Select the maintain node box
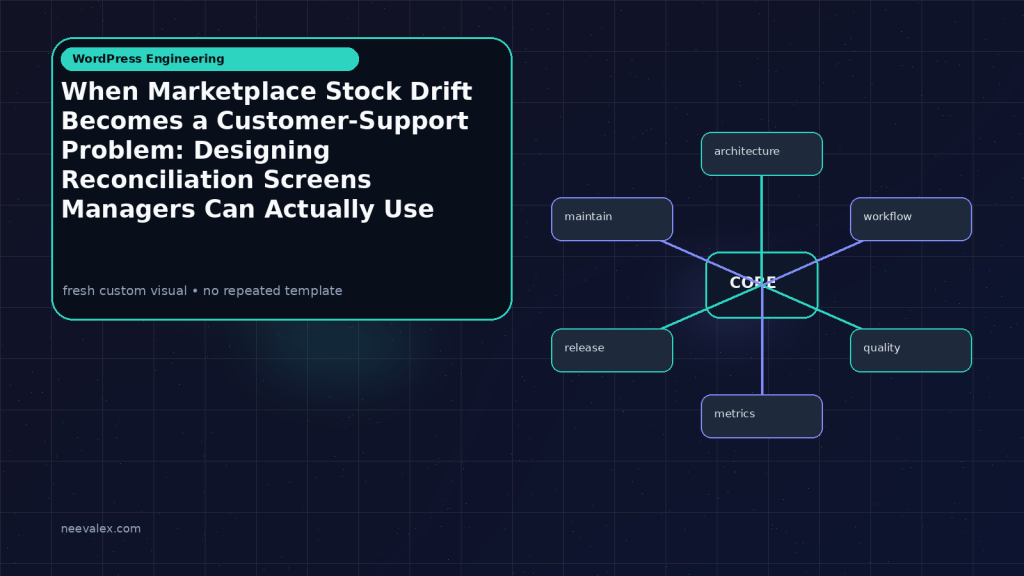The width and height of the screenshot is (1024, 576). tap(612, 219)
